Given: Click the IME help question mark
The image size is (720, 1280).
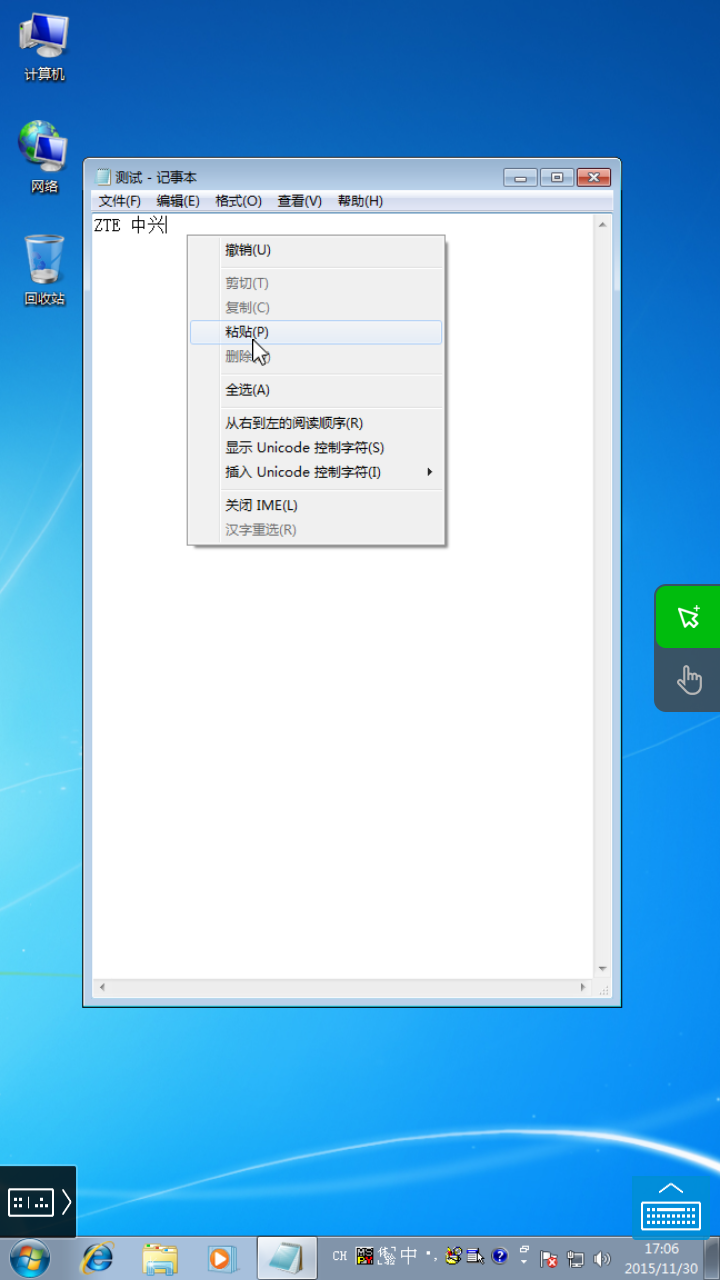Looking at the screenshot, I should (x=499, y=1256).
